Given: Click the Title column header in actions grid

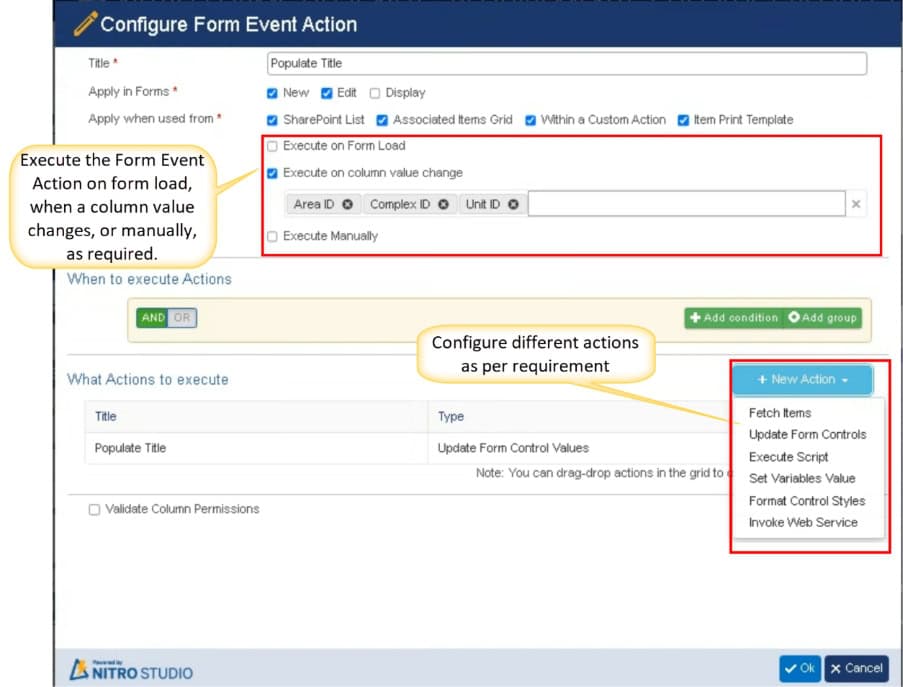Looking at the screenshot, I should (x=256, y=416).
